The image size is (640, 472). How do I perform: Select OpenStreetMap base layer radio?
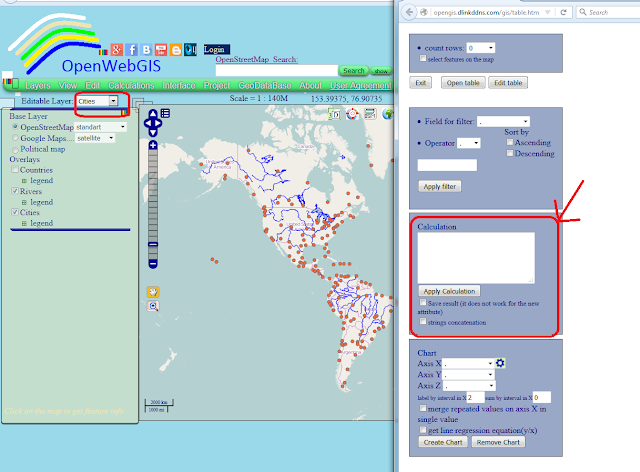(x=16, y=127)
